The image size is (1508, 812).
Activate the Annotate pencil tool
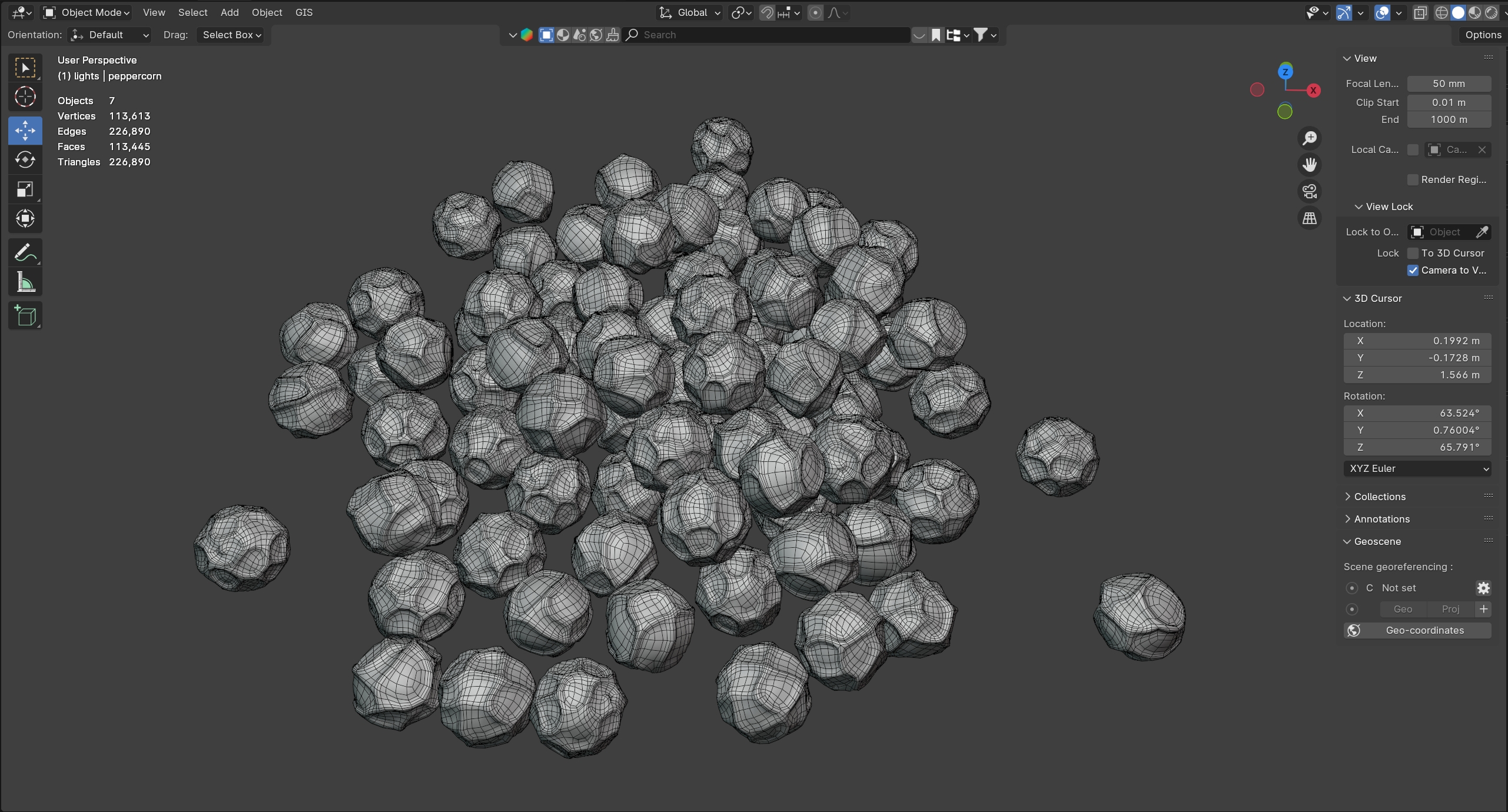25,253
